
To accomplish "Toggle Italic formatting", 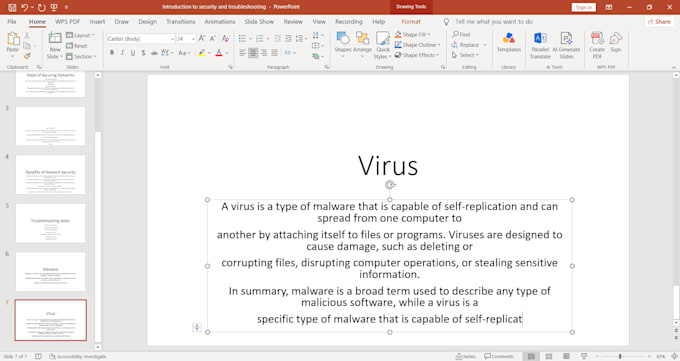I will pyautogui.click(x=122, y=53).
